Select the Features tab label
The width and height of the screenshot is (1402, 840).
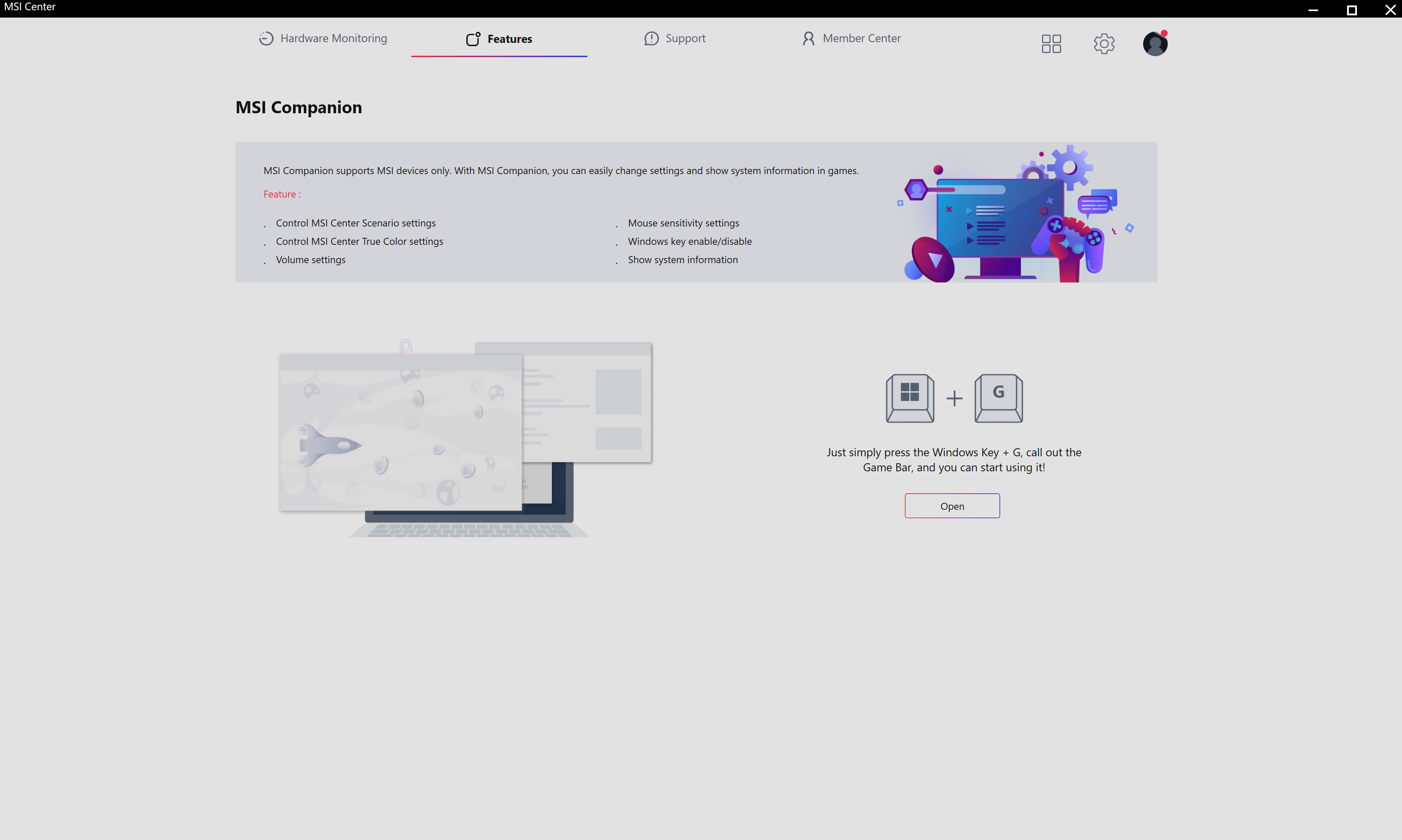pyautogui.click(x=510, y=39)
